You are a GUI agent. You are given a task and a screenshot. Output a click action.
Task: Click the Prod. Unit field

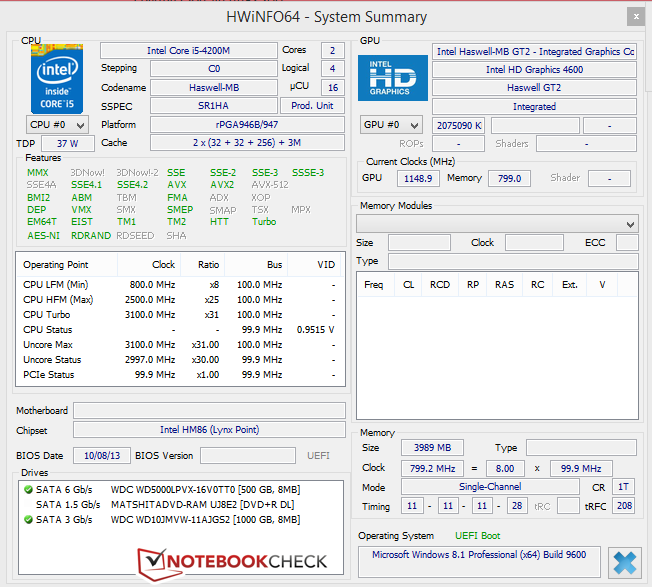click(312, 106)
